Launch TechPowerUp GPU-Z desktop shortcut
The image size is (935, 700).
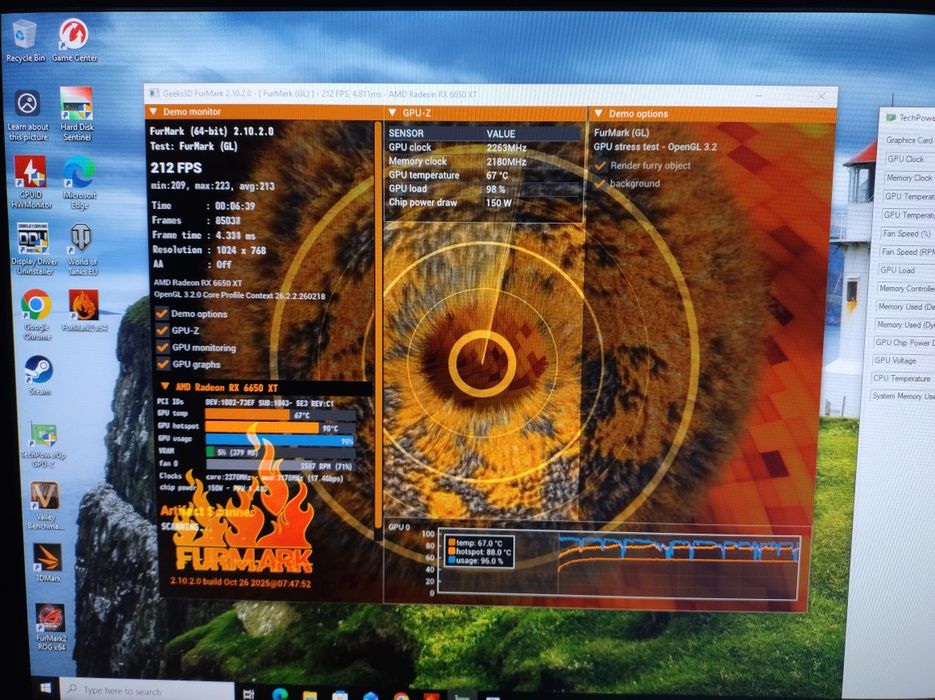point(44,444)
